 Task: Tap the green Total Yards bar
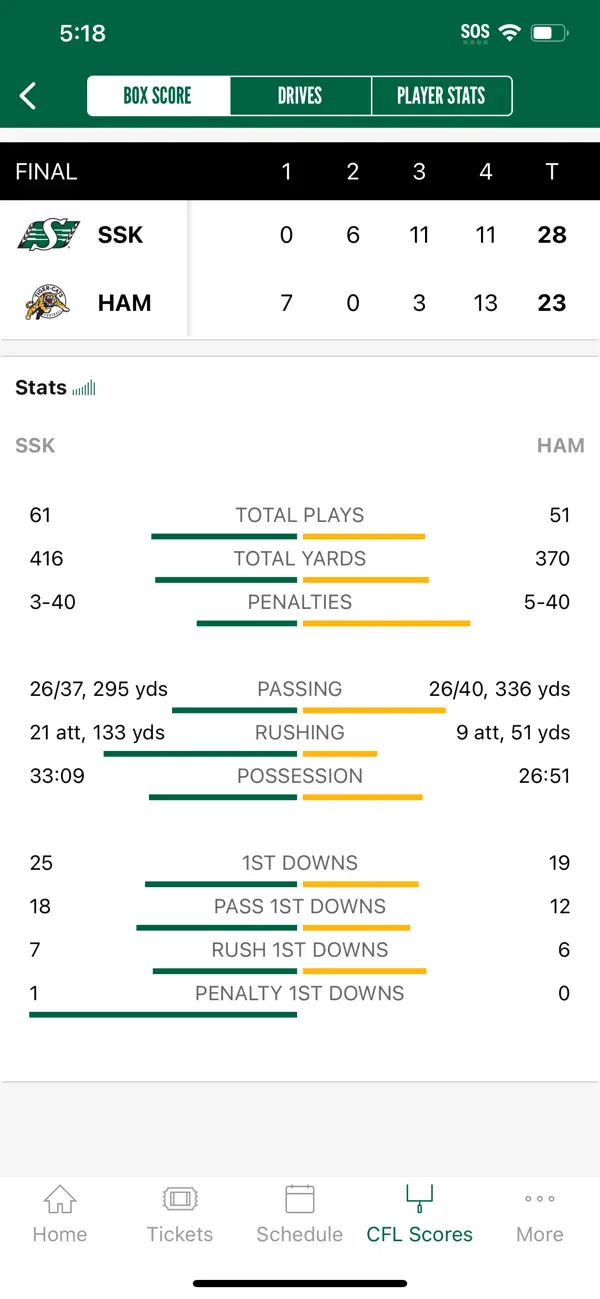(226, 580)
